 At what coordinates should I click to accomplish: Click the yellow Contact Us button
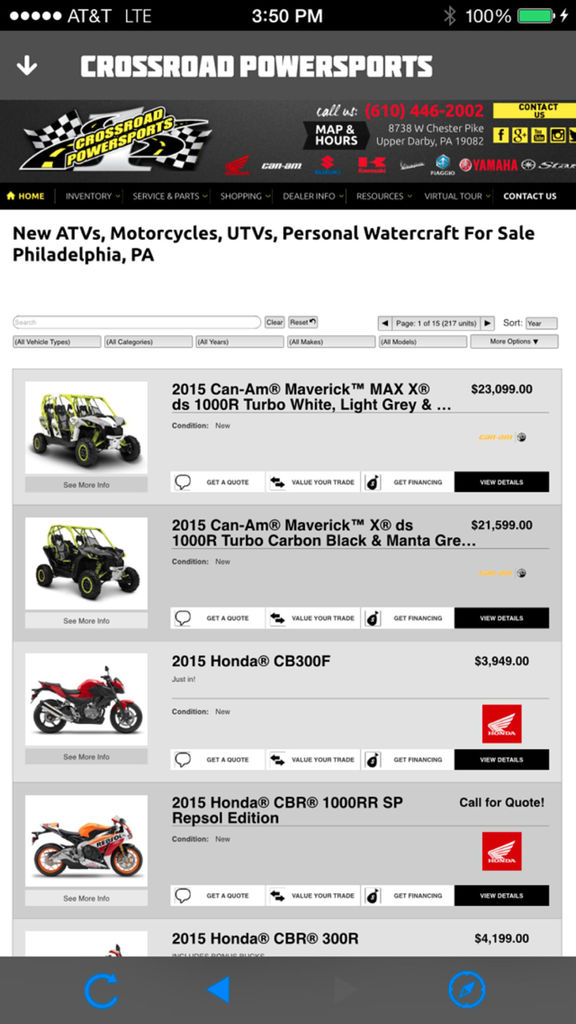tap(534, 110)
